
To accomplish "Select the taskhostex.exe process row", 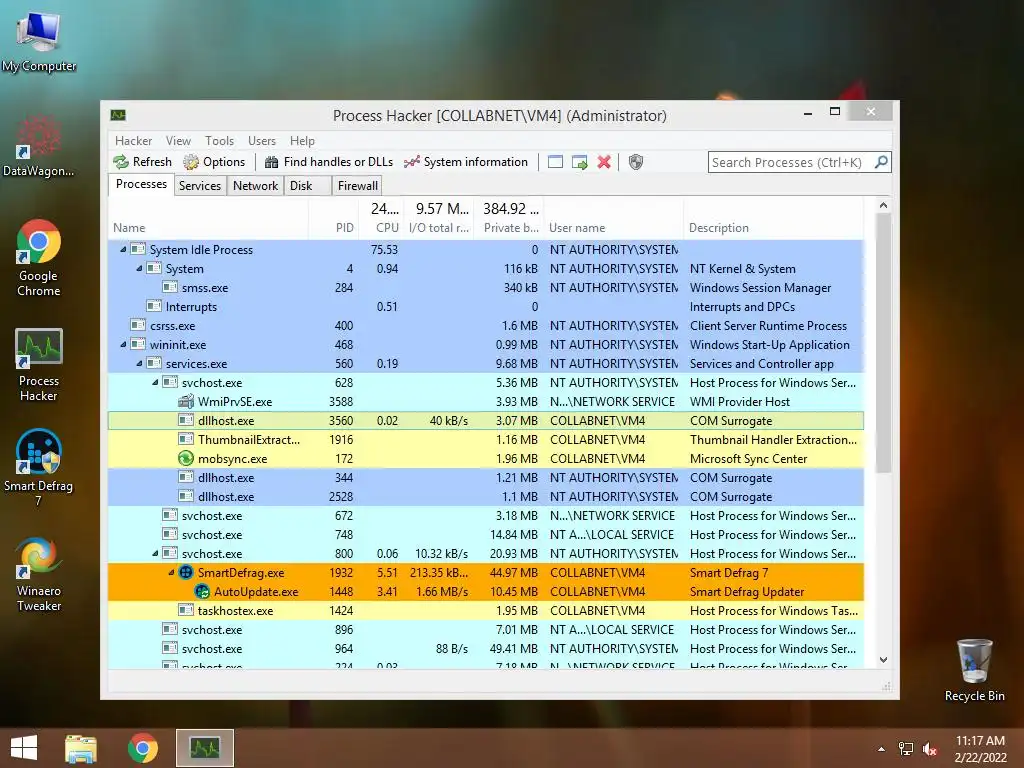I will [x=486, y=611].
